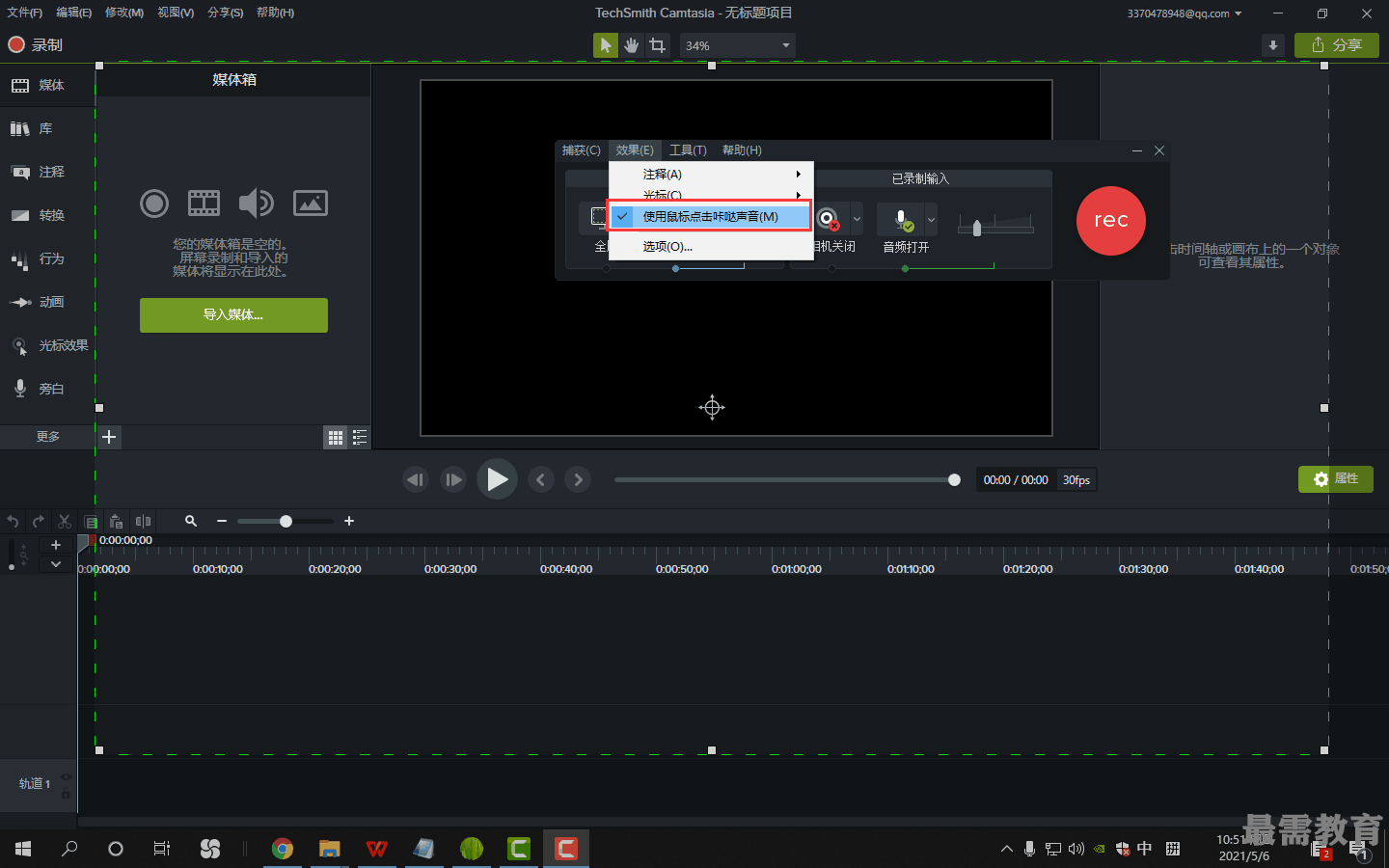1389x868 pixels.
Task: Click the image icon in media bin
Action: point(311,203)
